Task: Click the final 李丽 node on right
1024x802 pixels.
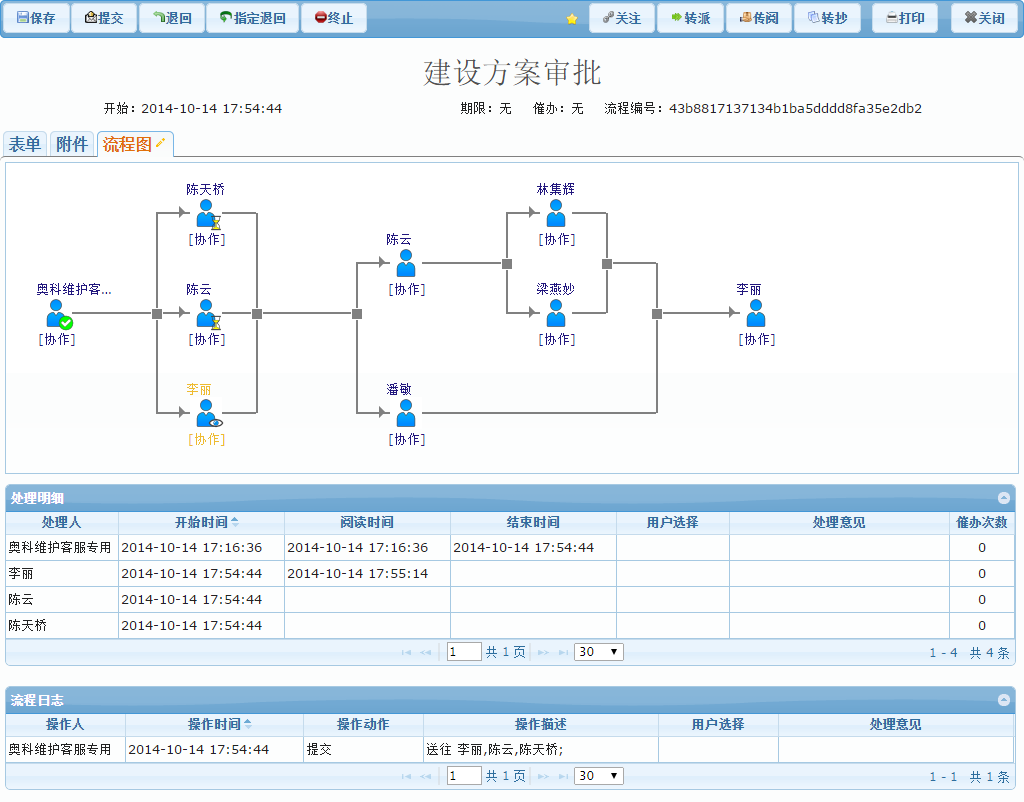Action: (755, 313)
